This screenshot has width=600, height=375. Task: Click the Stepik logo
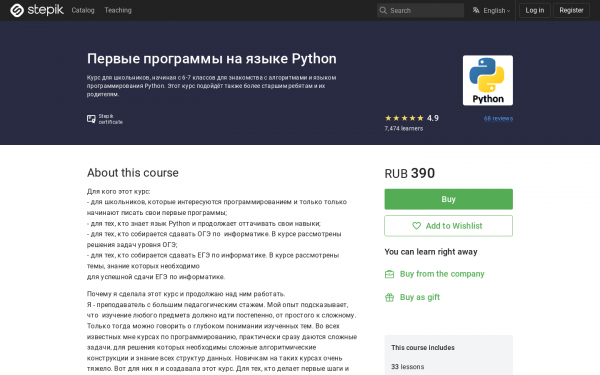pos(37,10)
